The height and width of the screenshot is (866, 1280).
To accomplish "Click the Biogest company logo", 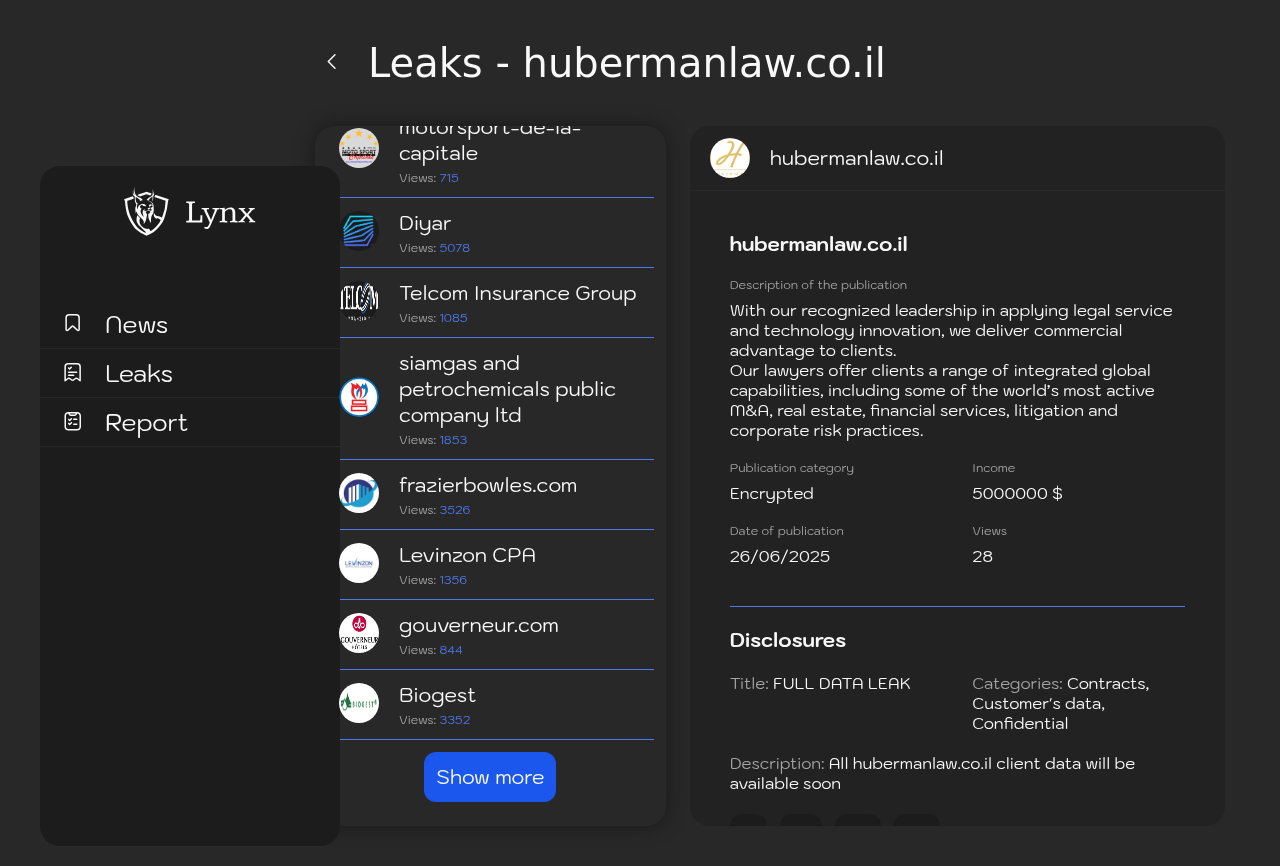I will (x=359, y=703).
